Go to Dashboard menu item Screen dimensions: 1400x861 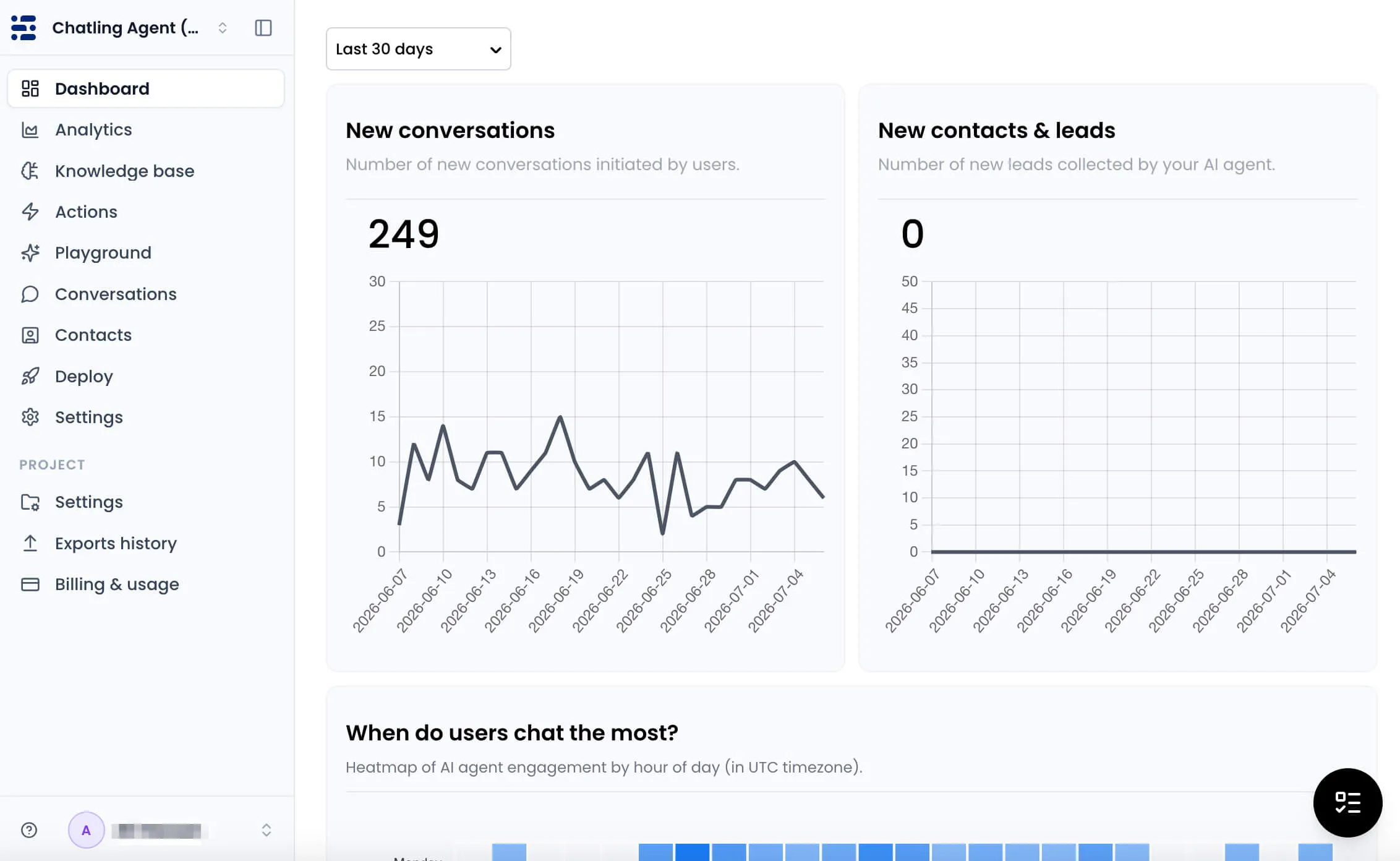pos(146,88)
